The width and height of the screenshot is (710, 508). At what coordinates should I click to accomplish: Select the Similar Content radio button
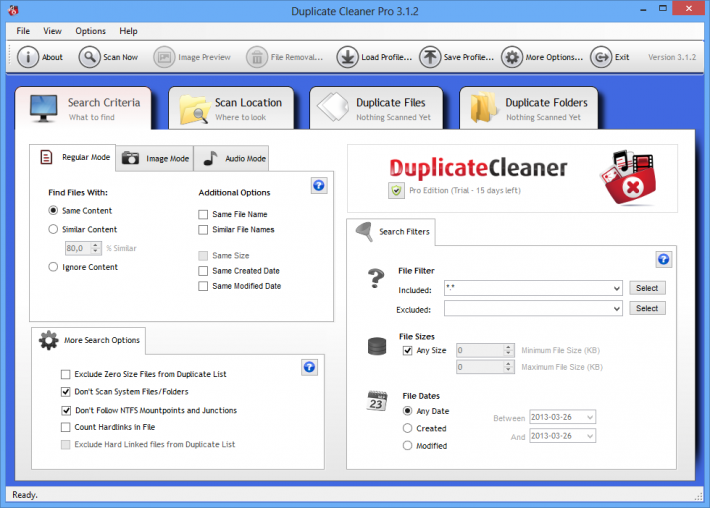53,229
